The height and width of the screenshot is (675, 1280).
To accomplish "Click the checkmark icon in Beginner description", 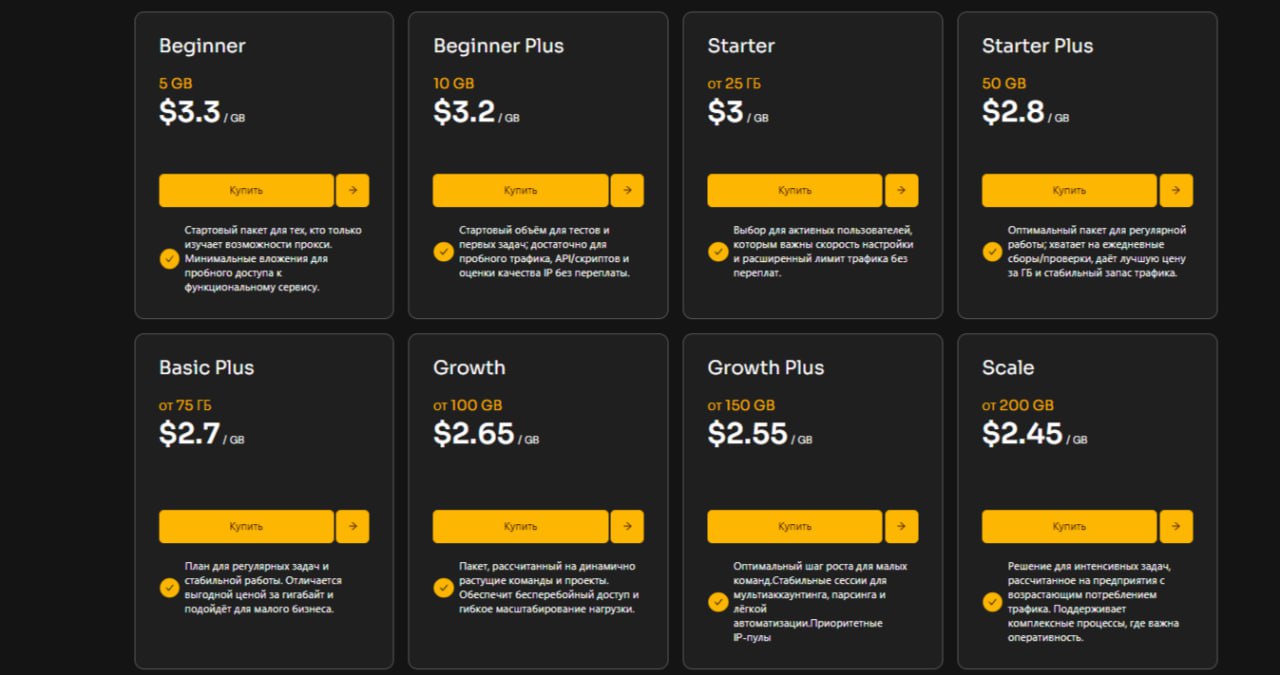I will [169, 259].
